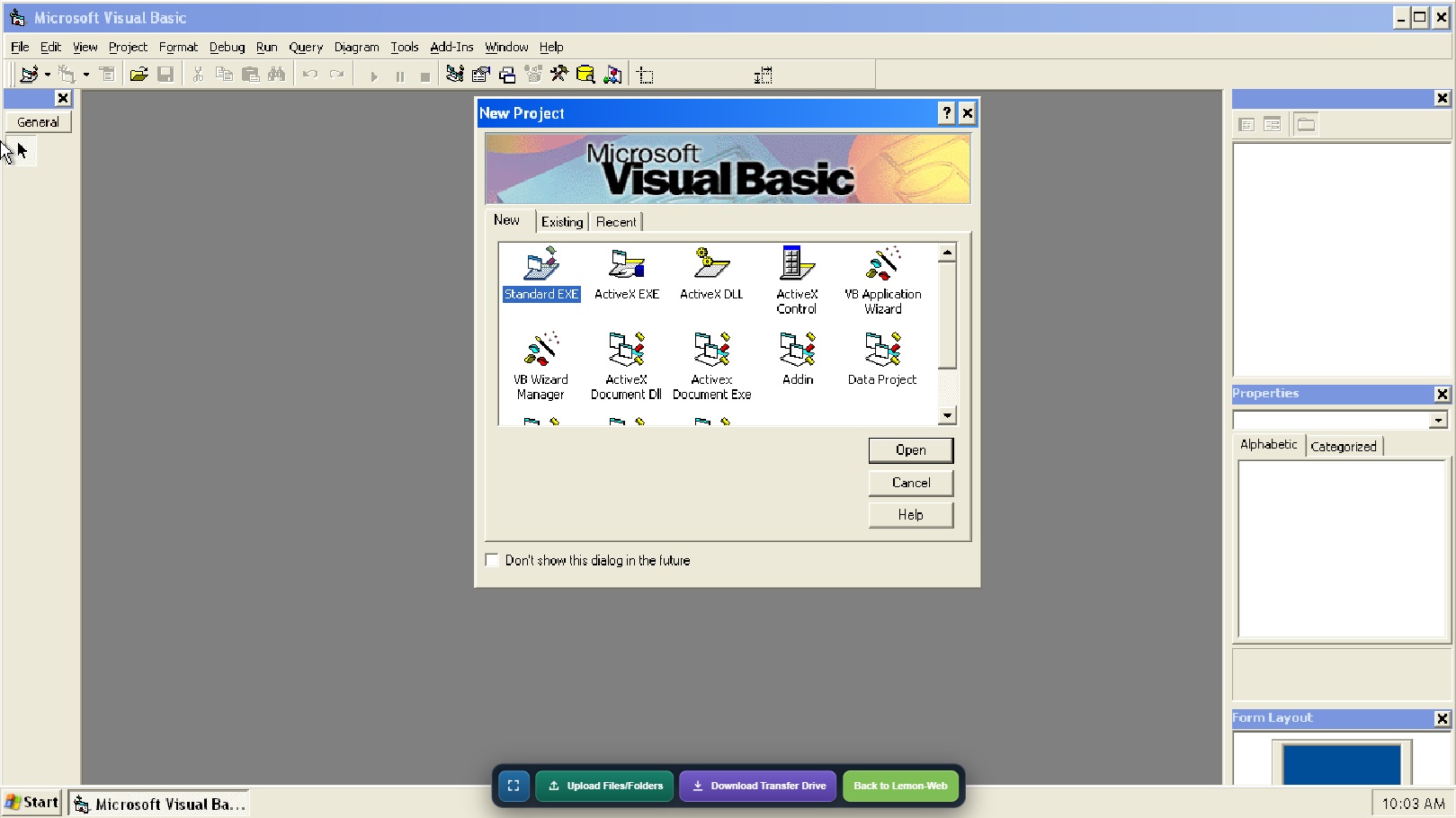Click the Help button in the dialog
Viewport: 1456px width, 818px height.
click(911, 515)
